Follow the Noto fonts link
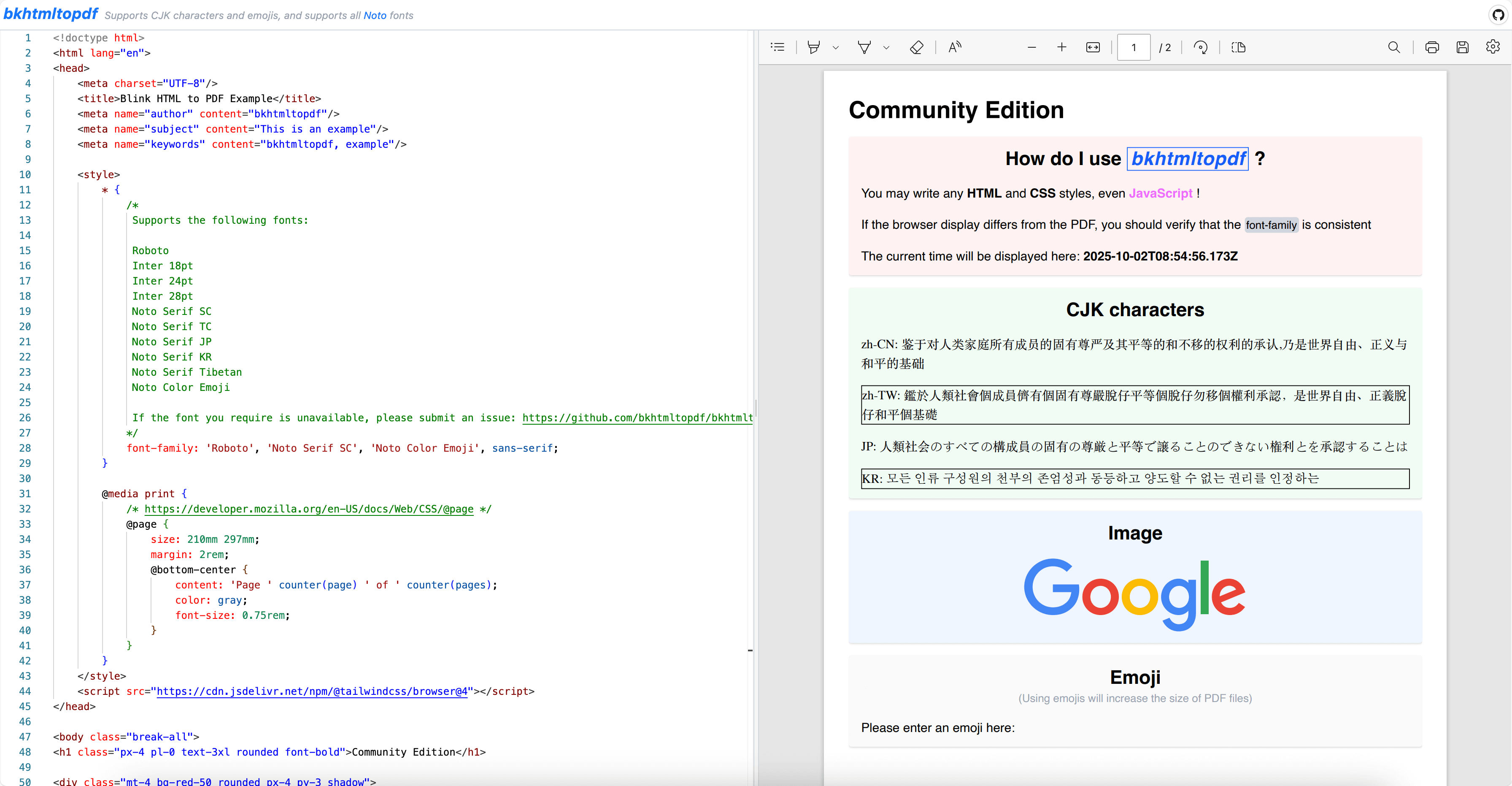1512x786 pixels. click(x=375, y=15)
